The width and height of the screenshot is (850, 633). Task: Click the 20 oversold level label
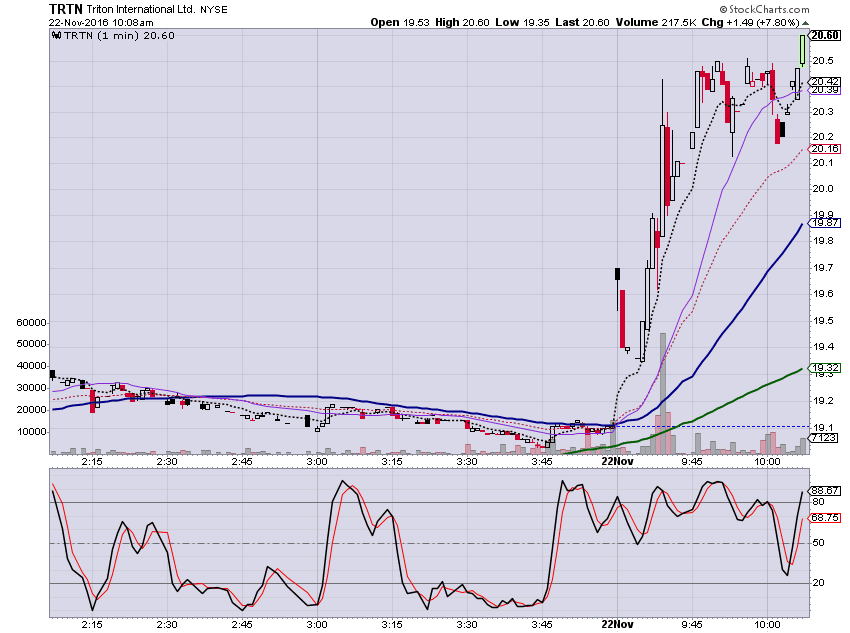(x=819, y=583)
